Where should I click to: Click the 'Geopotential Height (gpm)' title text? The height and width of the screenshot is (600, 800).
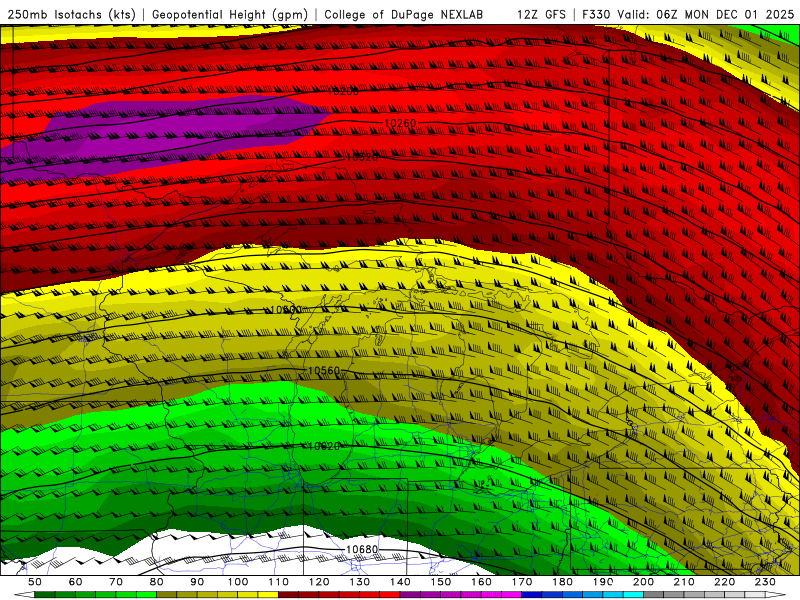230,14
